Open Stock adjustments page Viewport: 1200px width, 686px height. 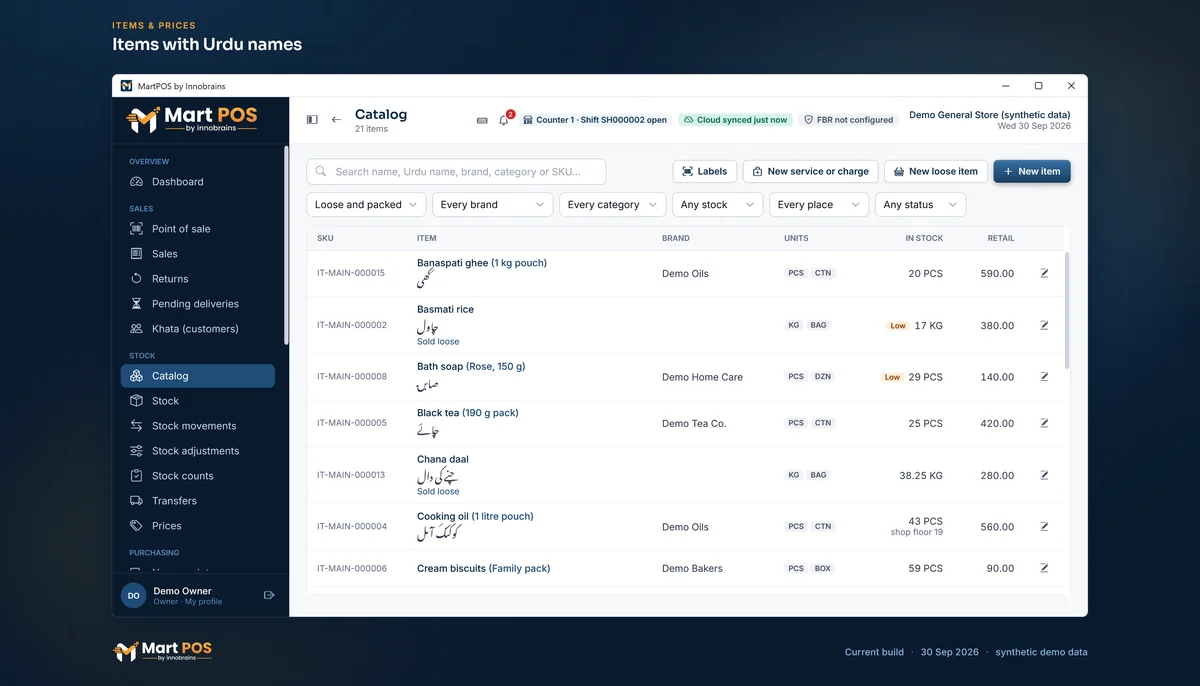[x=198, y=451]
